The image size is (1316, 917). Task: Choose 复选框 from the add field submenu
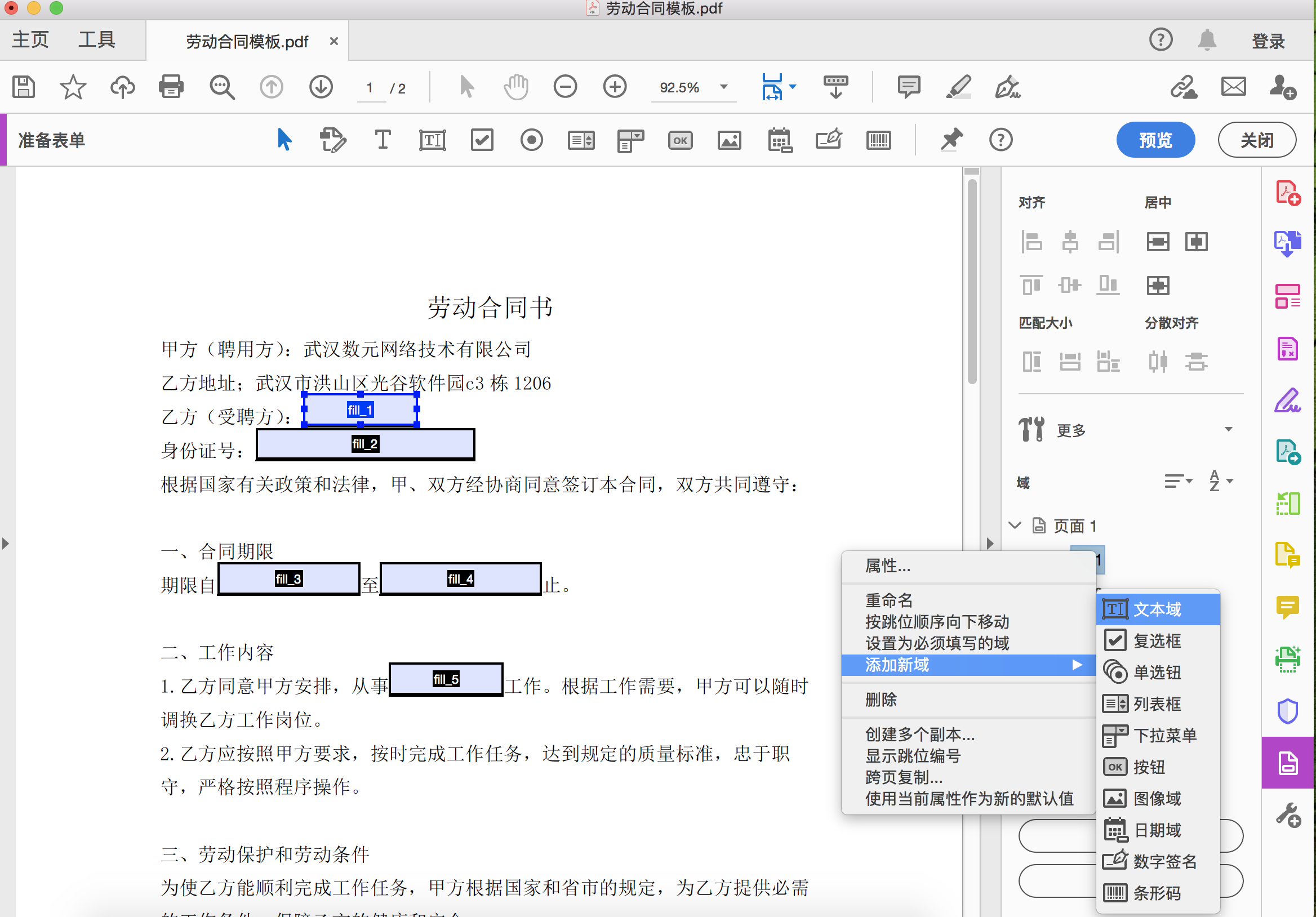coord(1157,641)
